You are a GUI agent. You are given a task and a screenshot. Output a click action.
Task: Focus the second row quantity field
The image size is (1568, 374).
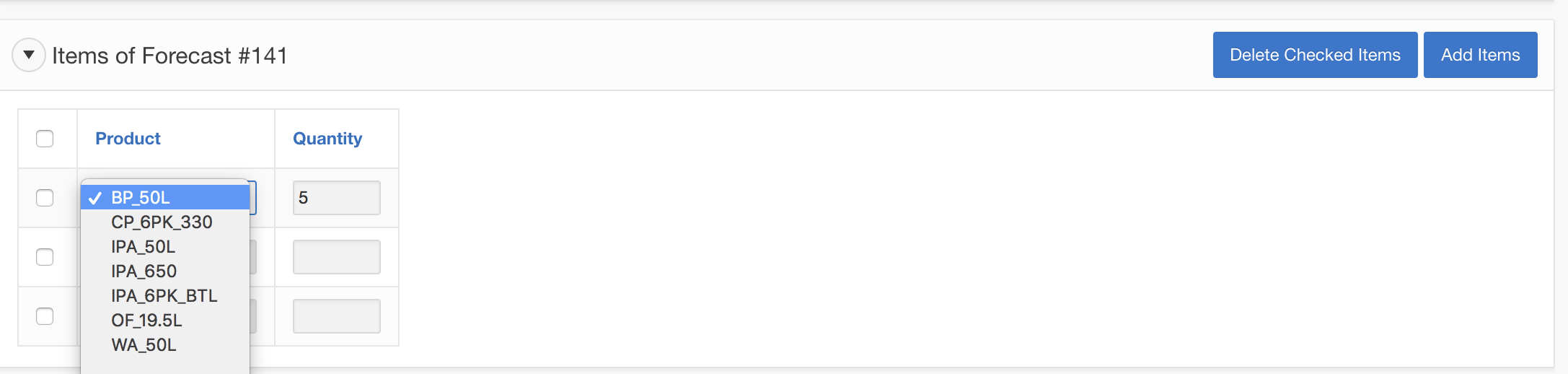[336, 257]
